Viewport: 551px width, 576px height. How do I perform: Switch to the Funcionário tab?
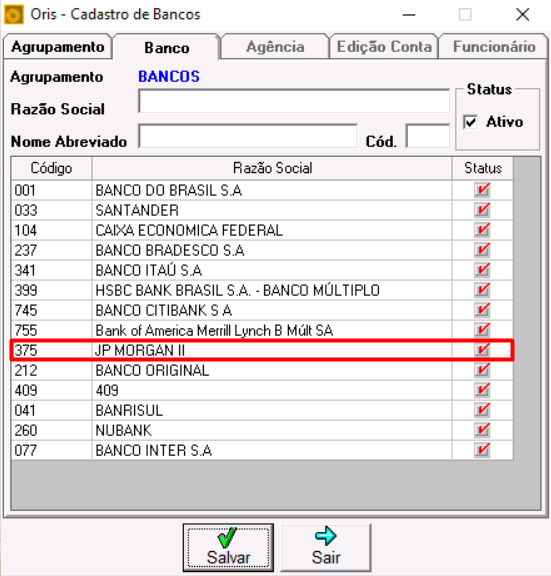click(494, 47)
